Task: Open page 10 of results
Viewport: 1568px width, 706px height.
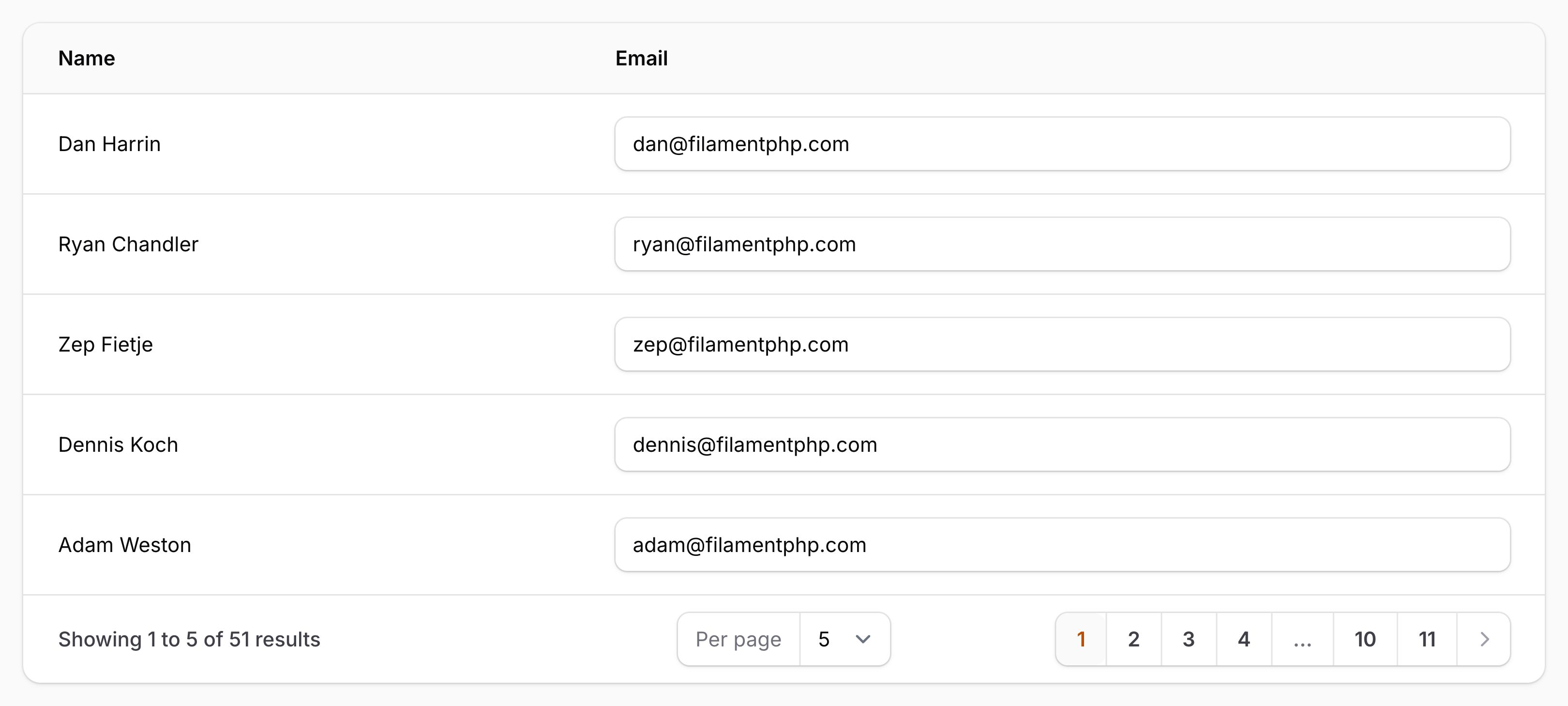Action: 1365,639
